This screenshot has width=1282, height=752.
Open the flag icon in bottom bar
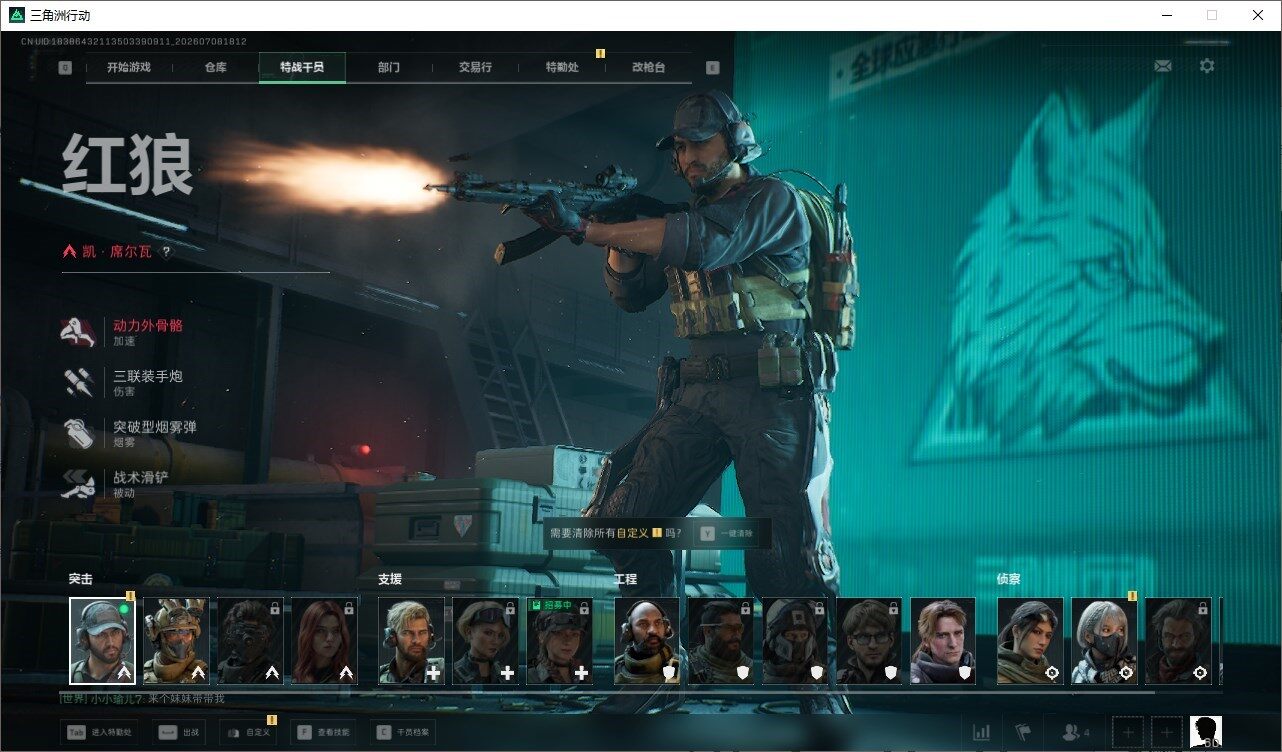[1023, 733]
